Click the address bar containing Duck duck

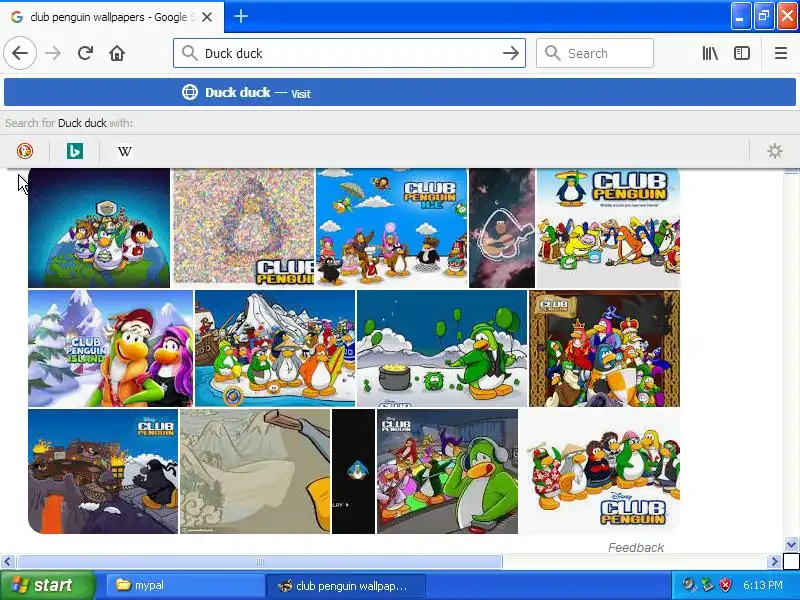click(x=349, y=53)
